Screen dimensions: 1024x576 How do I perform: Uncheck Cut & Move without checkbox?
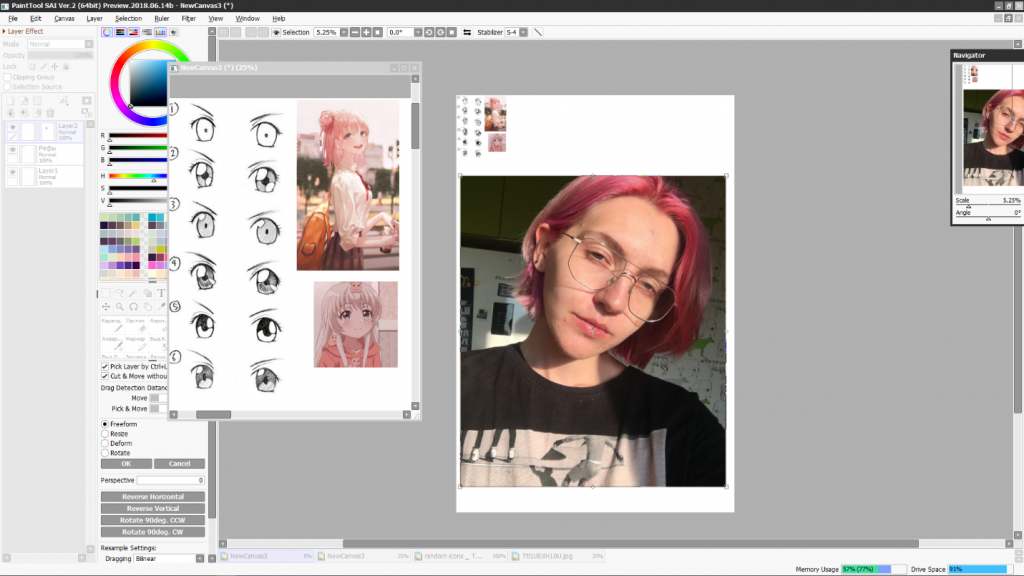(104, 376)
